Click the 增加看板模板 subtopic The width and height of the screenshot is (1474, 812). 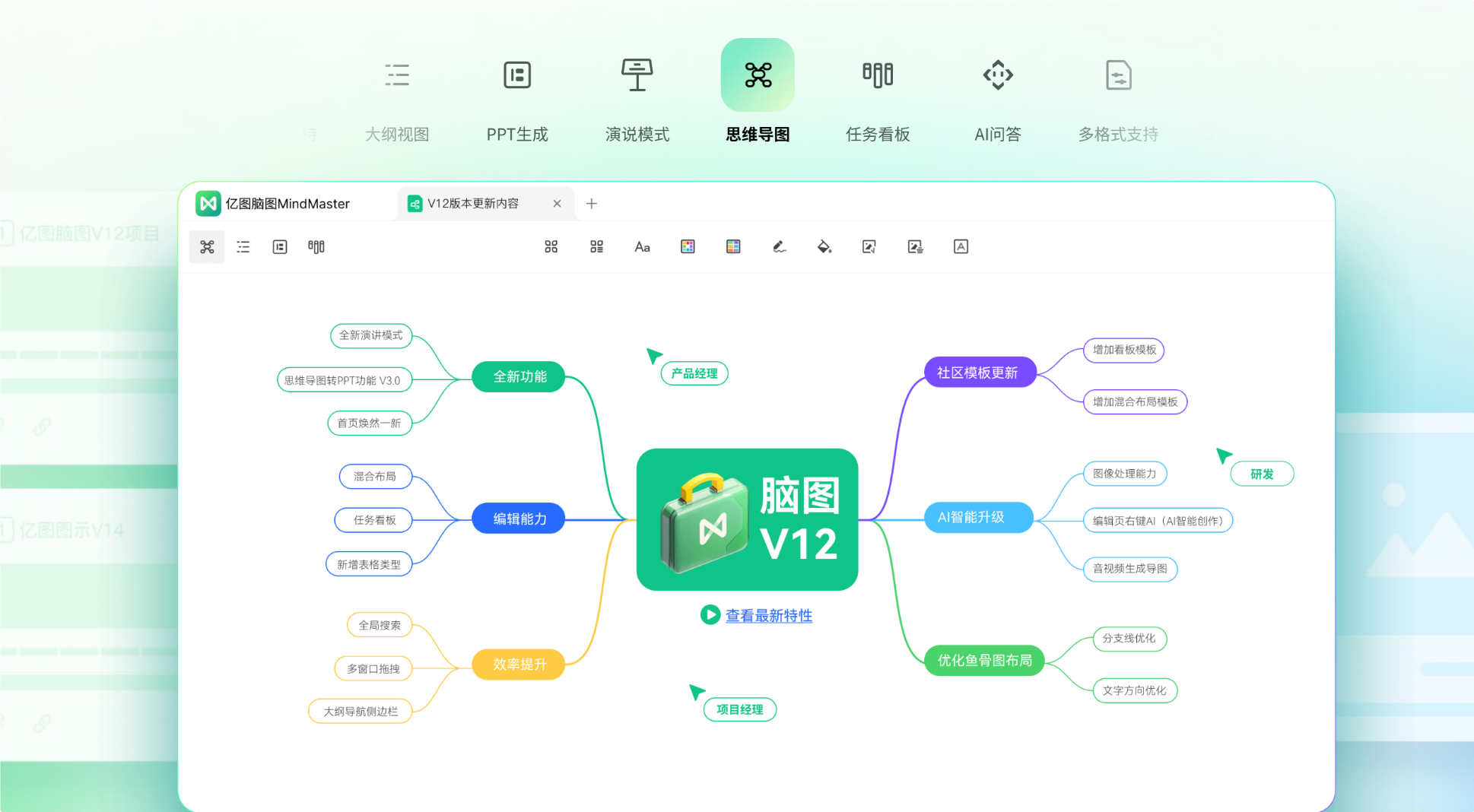(x=1124, y=350)
